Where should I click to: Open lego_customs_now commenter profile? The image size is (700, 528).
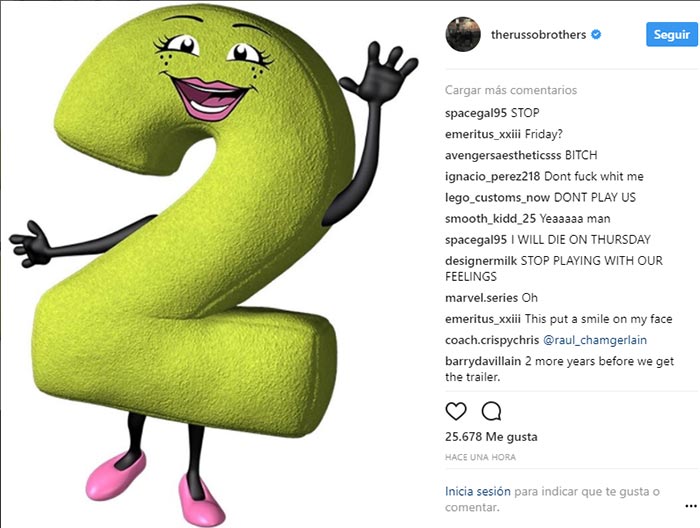[x=497, y=198]
